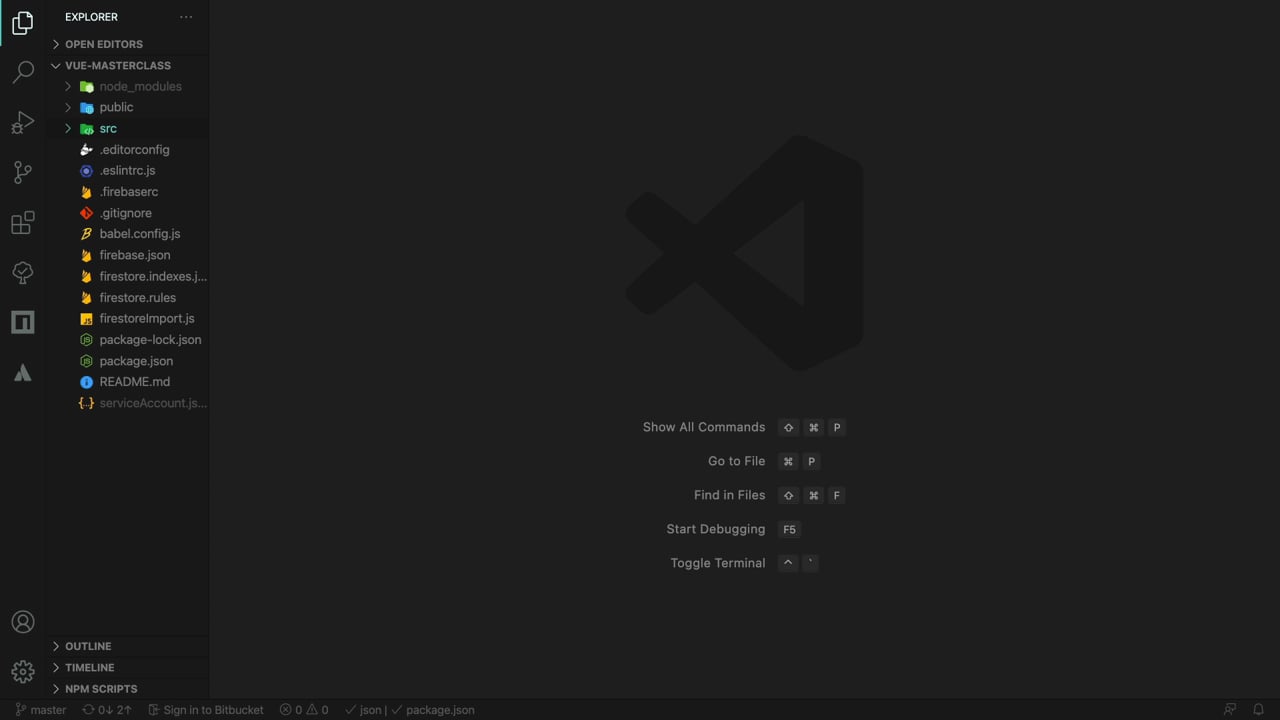Open the Extensions view
The width and height of the screenshot is (1280, 720).
(x=22, y=222)
